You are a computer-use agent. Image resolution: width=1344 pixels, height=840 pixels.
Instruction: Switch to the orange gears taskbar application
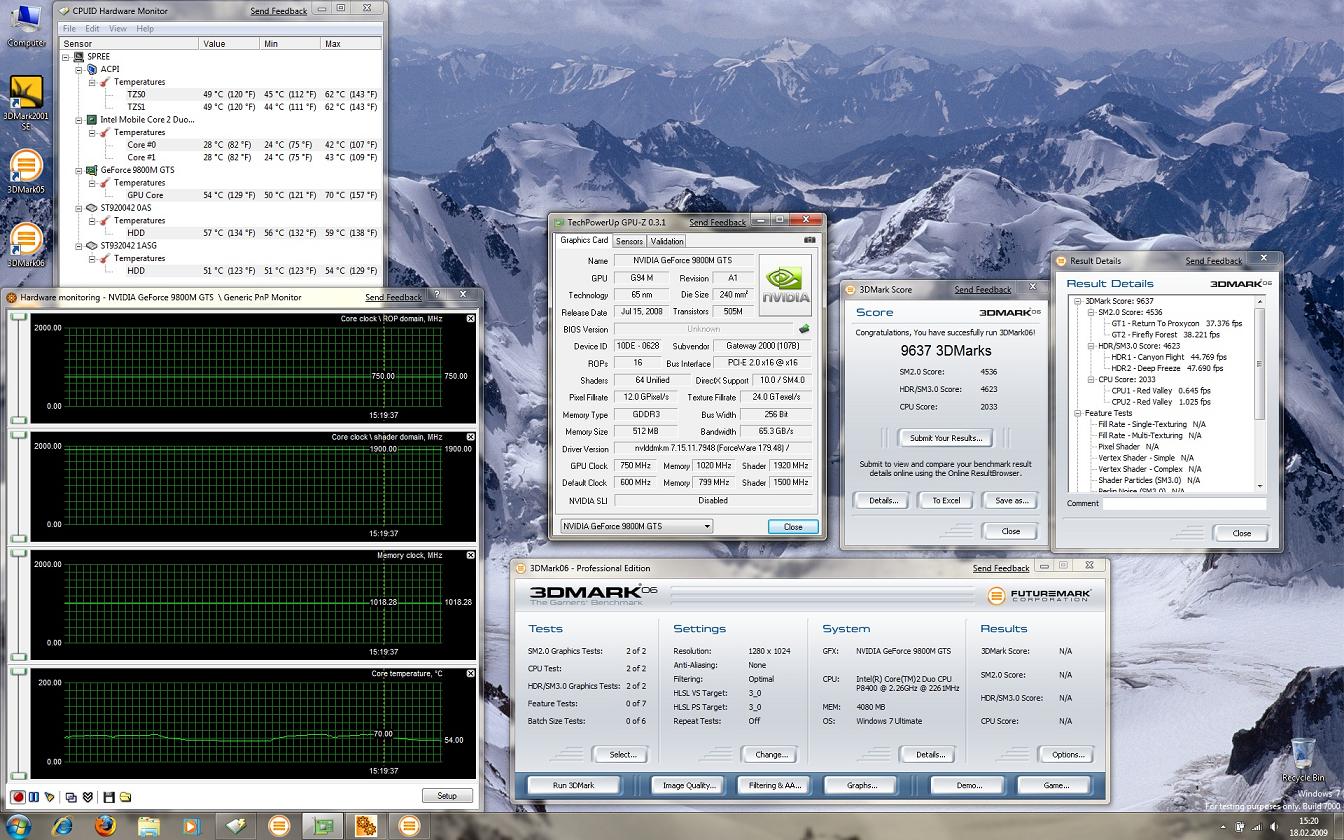click(366, 826)
